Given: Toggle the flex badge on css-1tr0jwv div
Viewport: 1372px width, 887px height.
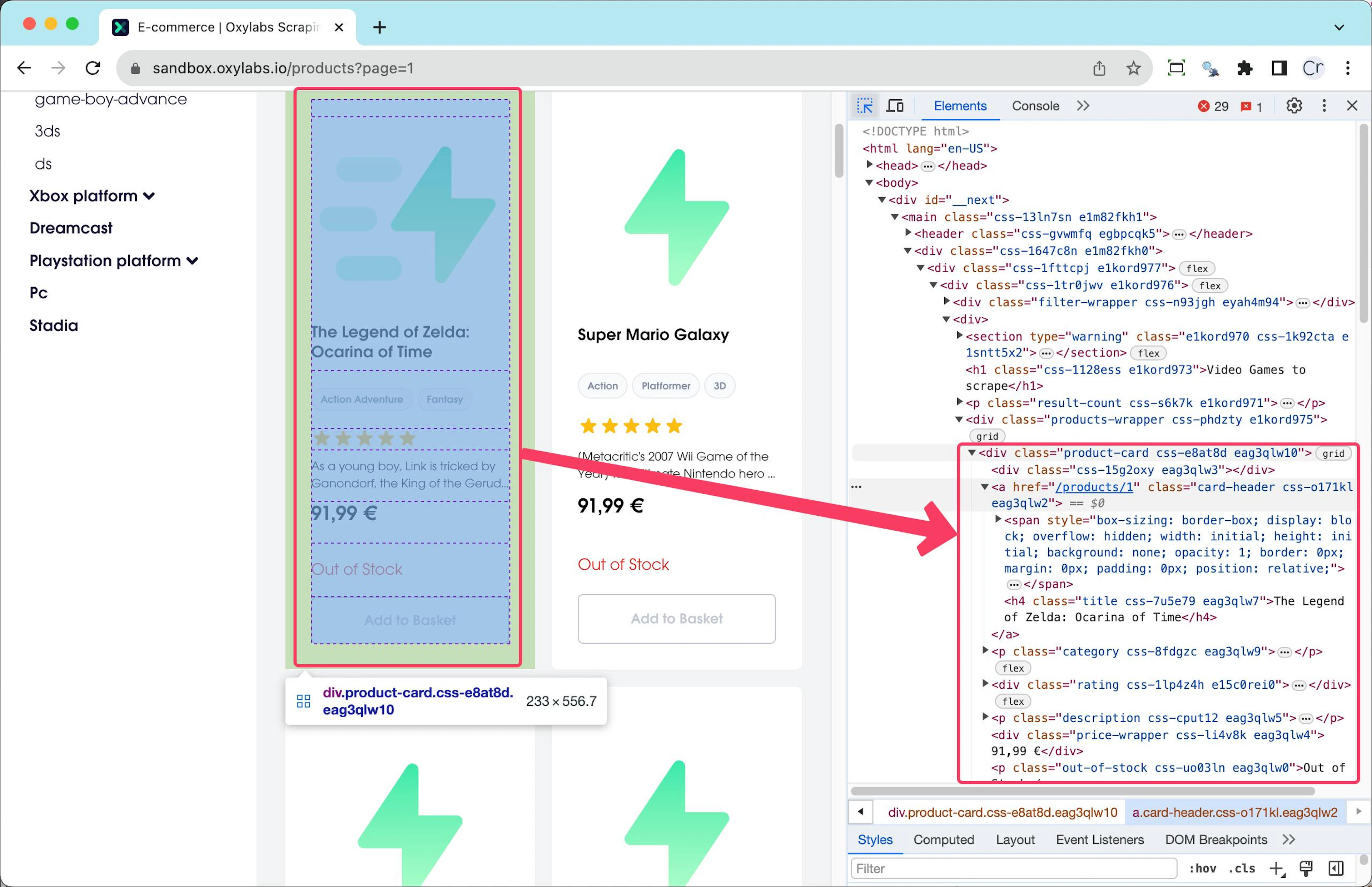Looking at the screenshot, I should click(x=1210, y=286).
